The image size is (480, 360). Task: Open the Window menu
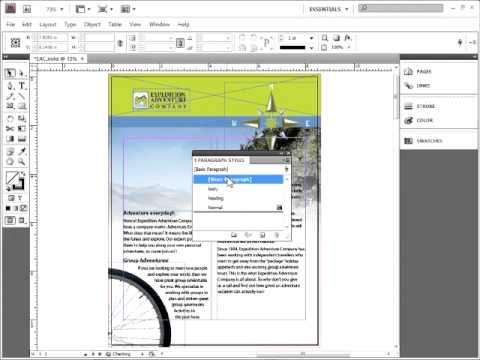pyautogui.click(x=159, y=24)
